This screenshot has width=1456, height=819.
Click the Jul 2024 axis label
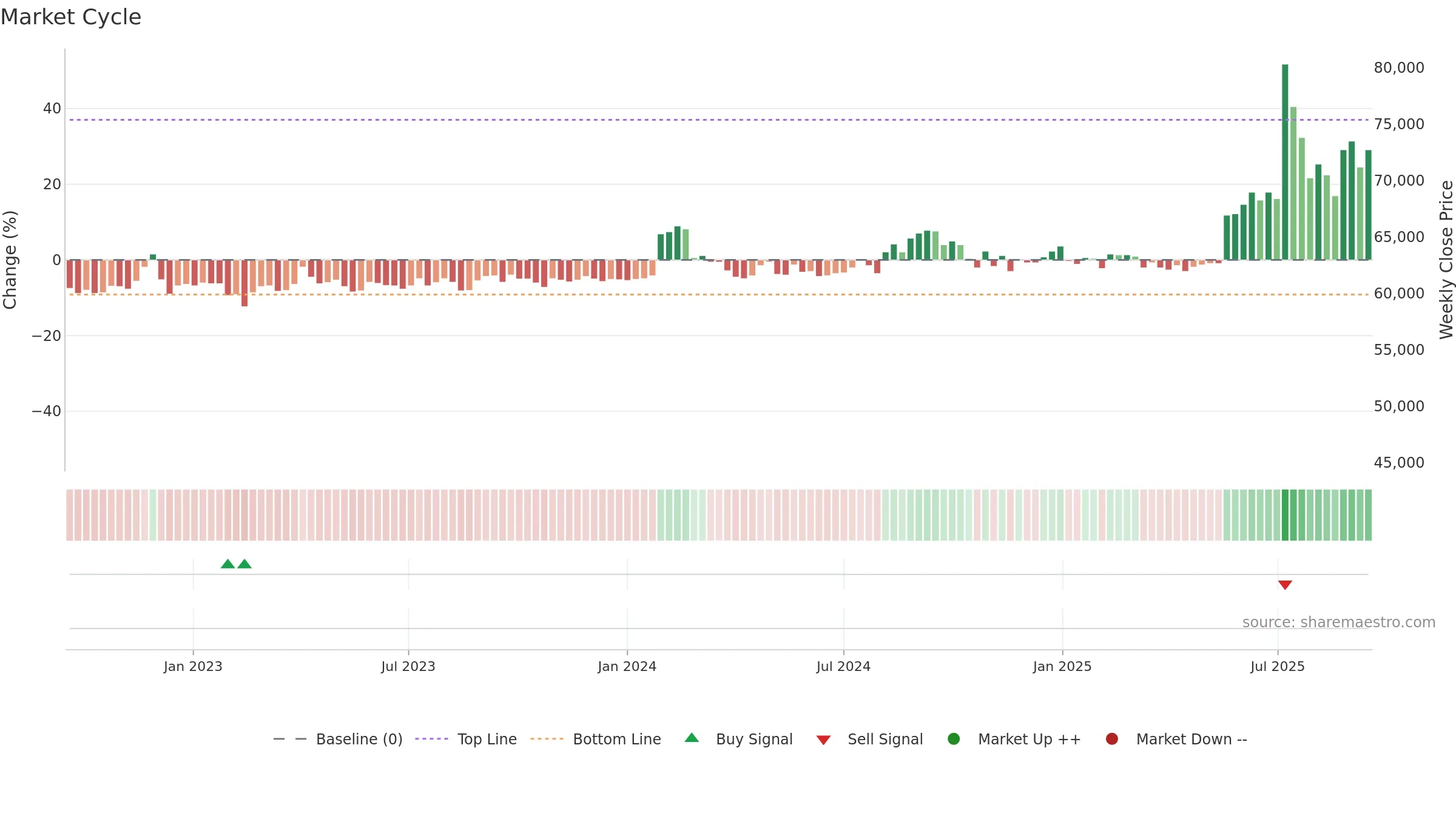point(843,666)
